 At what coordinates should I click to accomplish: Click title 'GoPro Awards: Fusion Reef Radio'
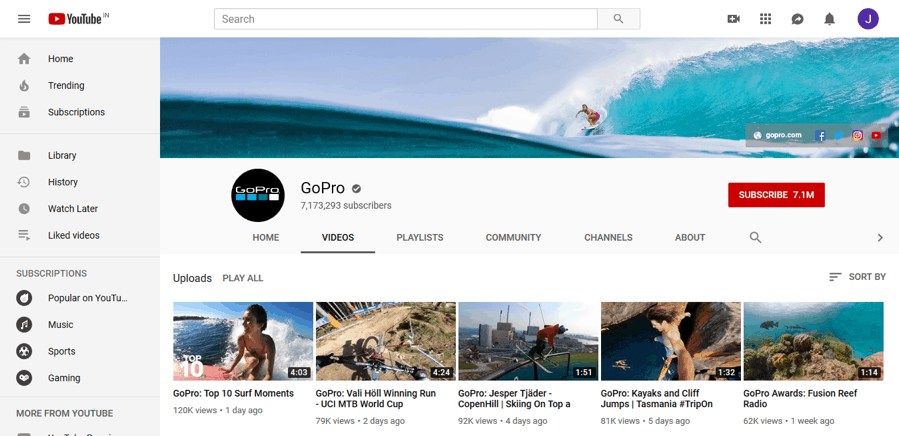point(800,399)
